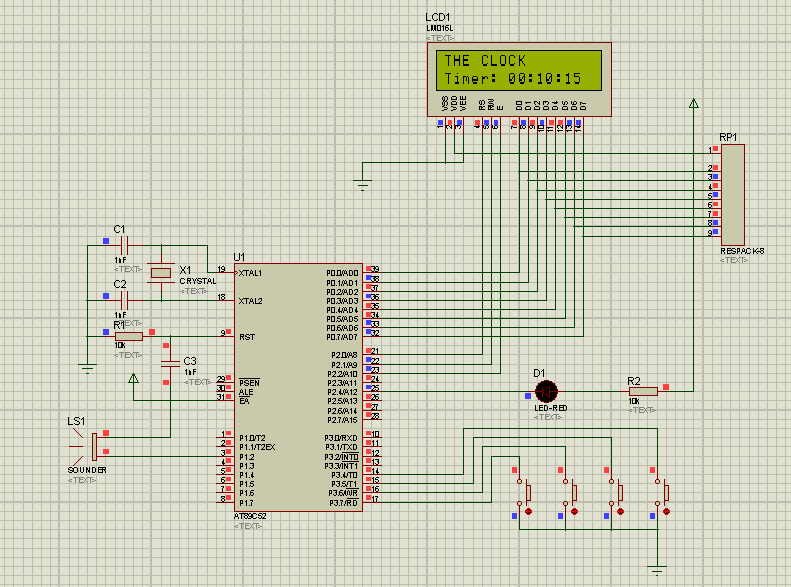This screenshot has height=587, width=791.
Task: Select the ground symbol under R1
Action: tap(87, 369)
